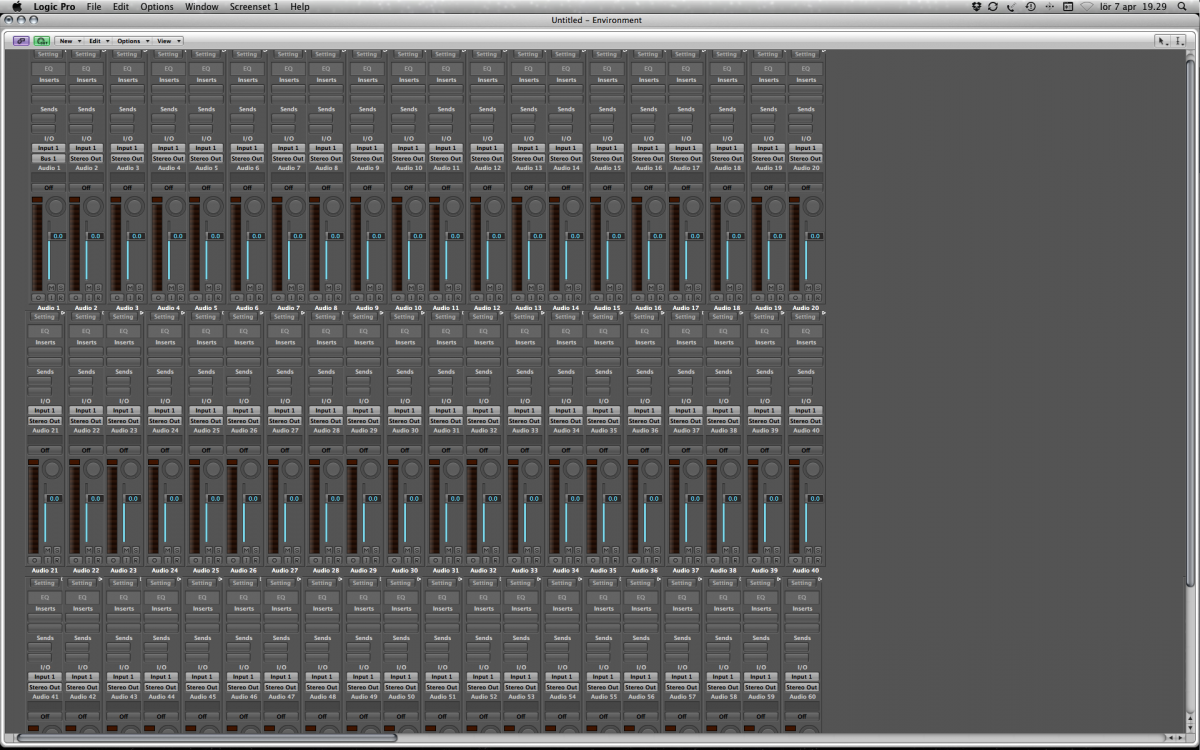Viewport: 1200px width, 750px height.
Task: Open the automation mode Off menu on Audio 4
Action: click(x=166, y=187)
